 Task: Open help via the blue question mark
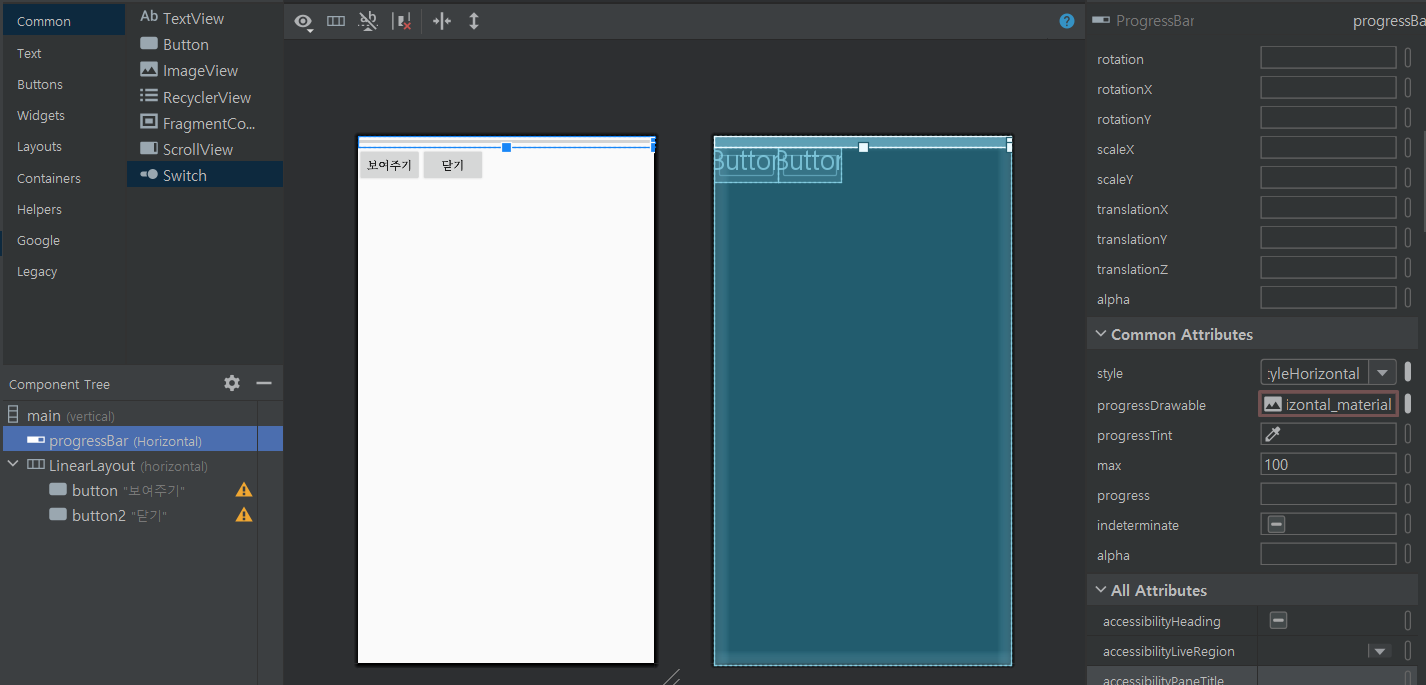click(1067, 21)
